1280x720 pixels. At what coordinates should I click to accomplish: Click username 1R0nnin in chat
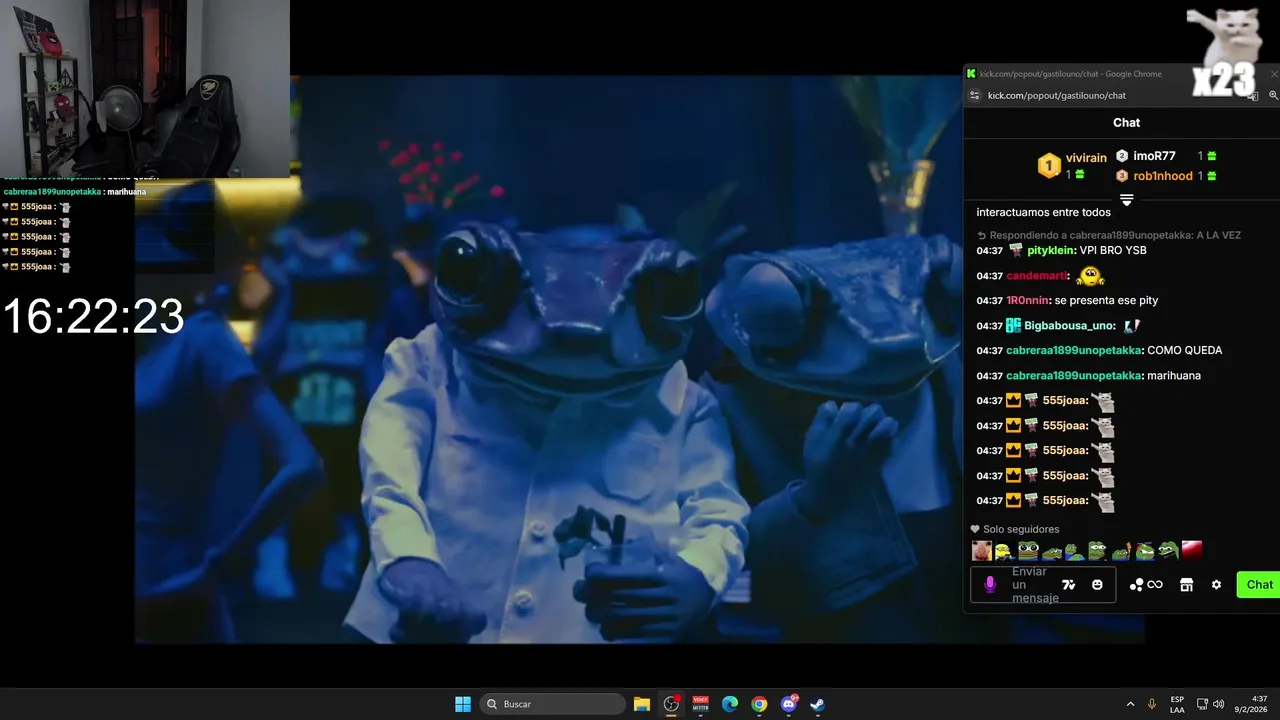tap(1029, 300)
